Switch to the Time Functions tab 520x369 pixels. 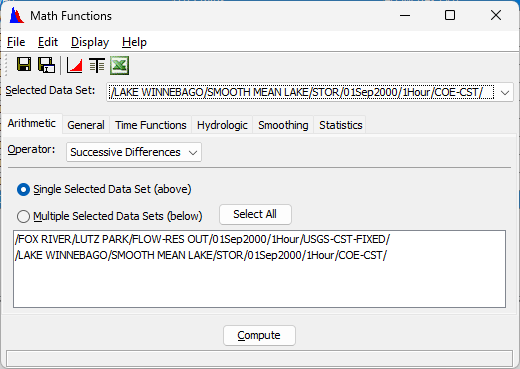151,125
